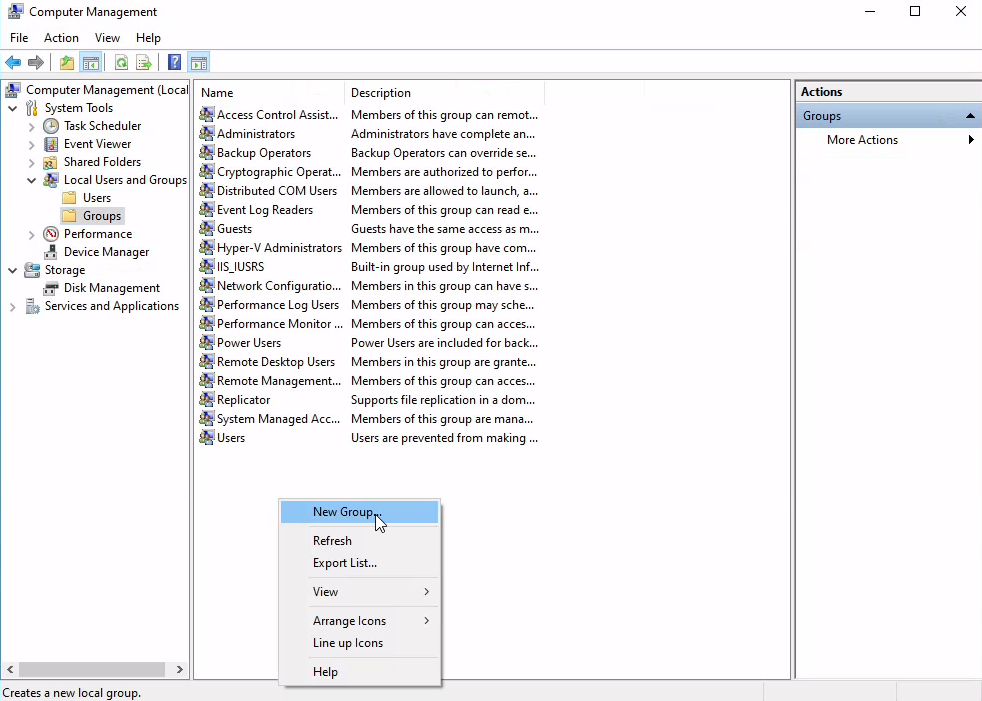Expand the Services and Applications node

[13, 306]
